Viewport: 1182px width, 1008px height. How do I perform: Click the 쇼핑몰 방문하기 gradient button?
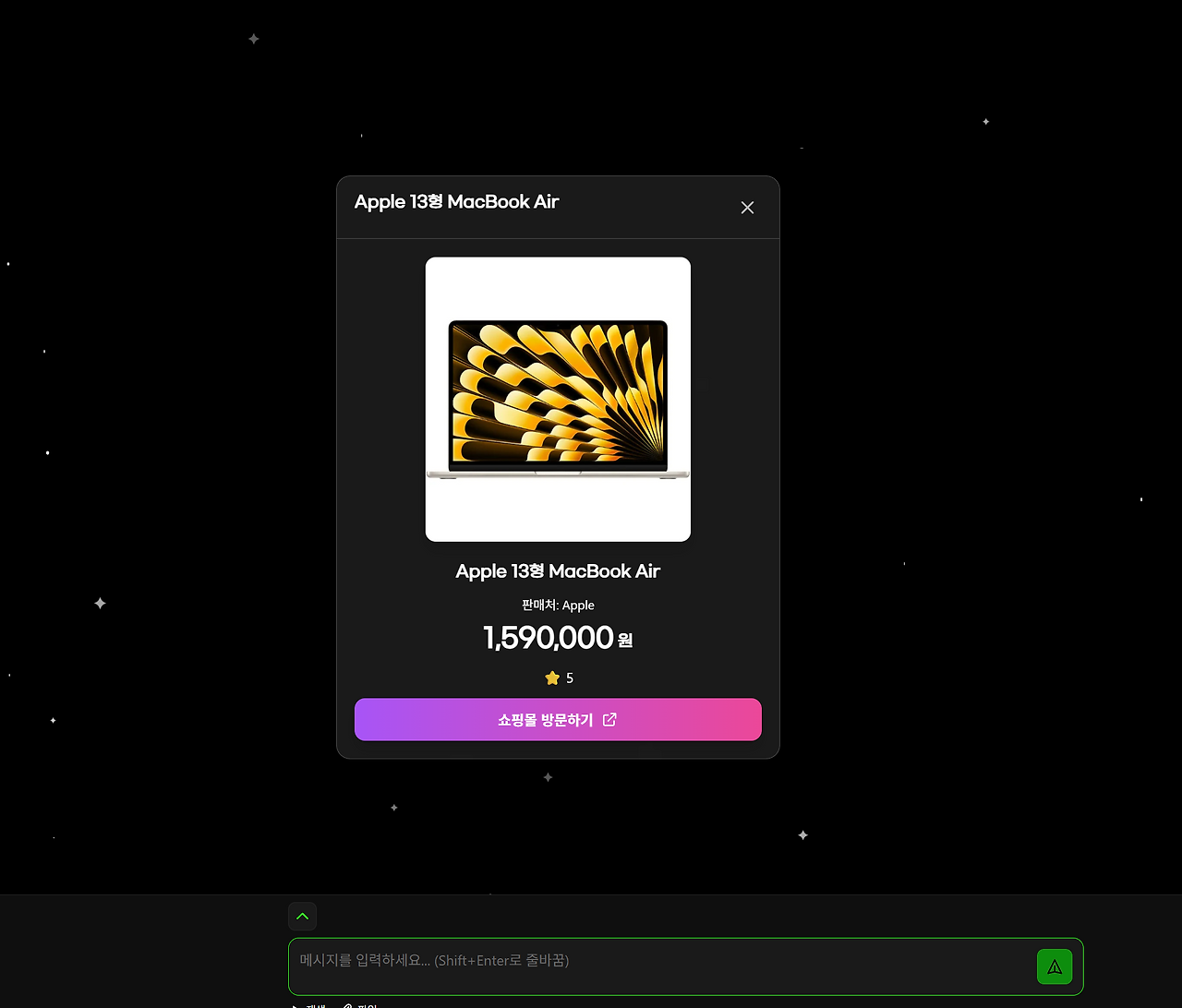558,720
